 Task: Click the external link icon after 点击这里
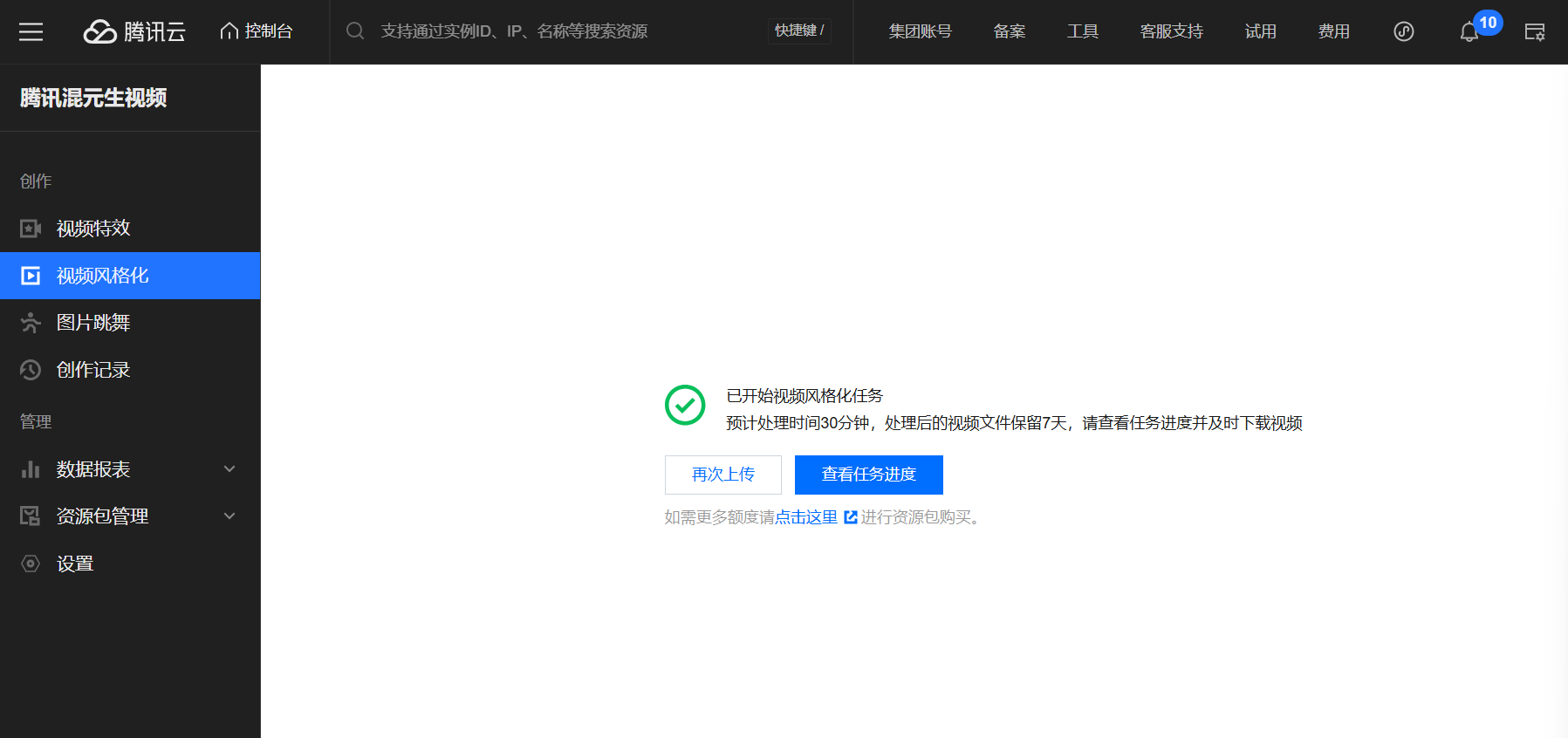(851, 517)
